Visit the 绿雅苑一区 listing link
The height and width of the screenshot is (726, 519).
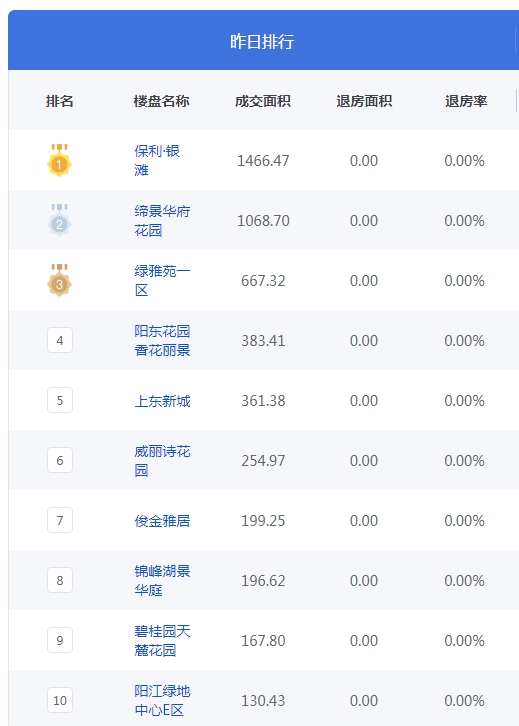pos(162,281)
